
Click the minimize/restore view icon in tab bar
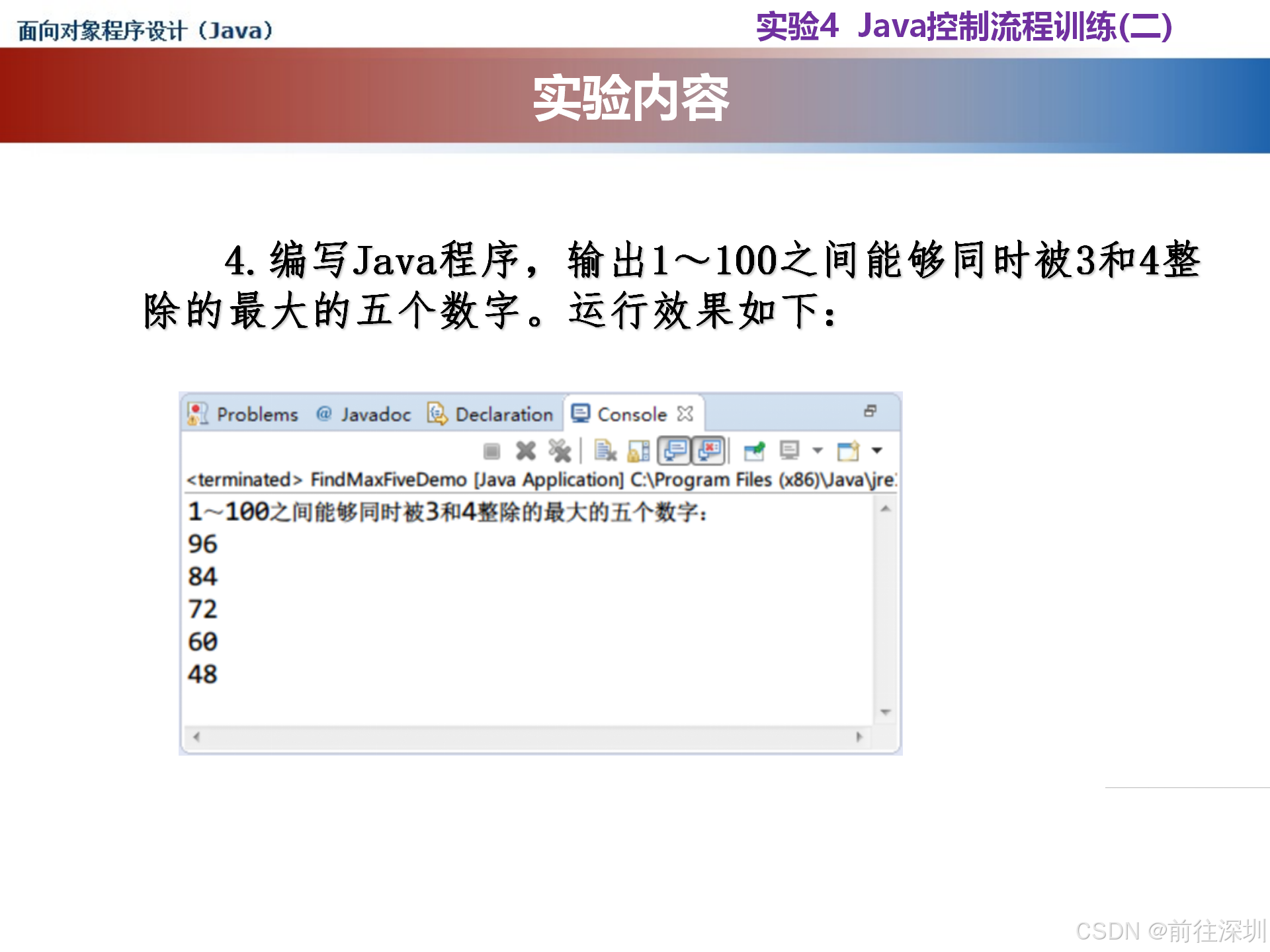[870, 411]
